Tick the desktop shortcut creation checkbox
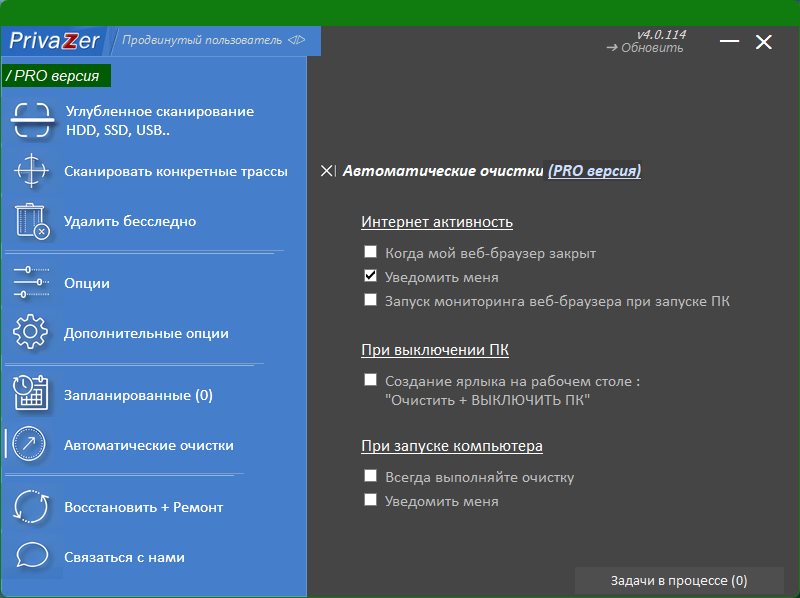800x598 pixels. tap(371, 380)
